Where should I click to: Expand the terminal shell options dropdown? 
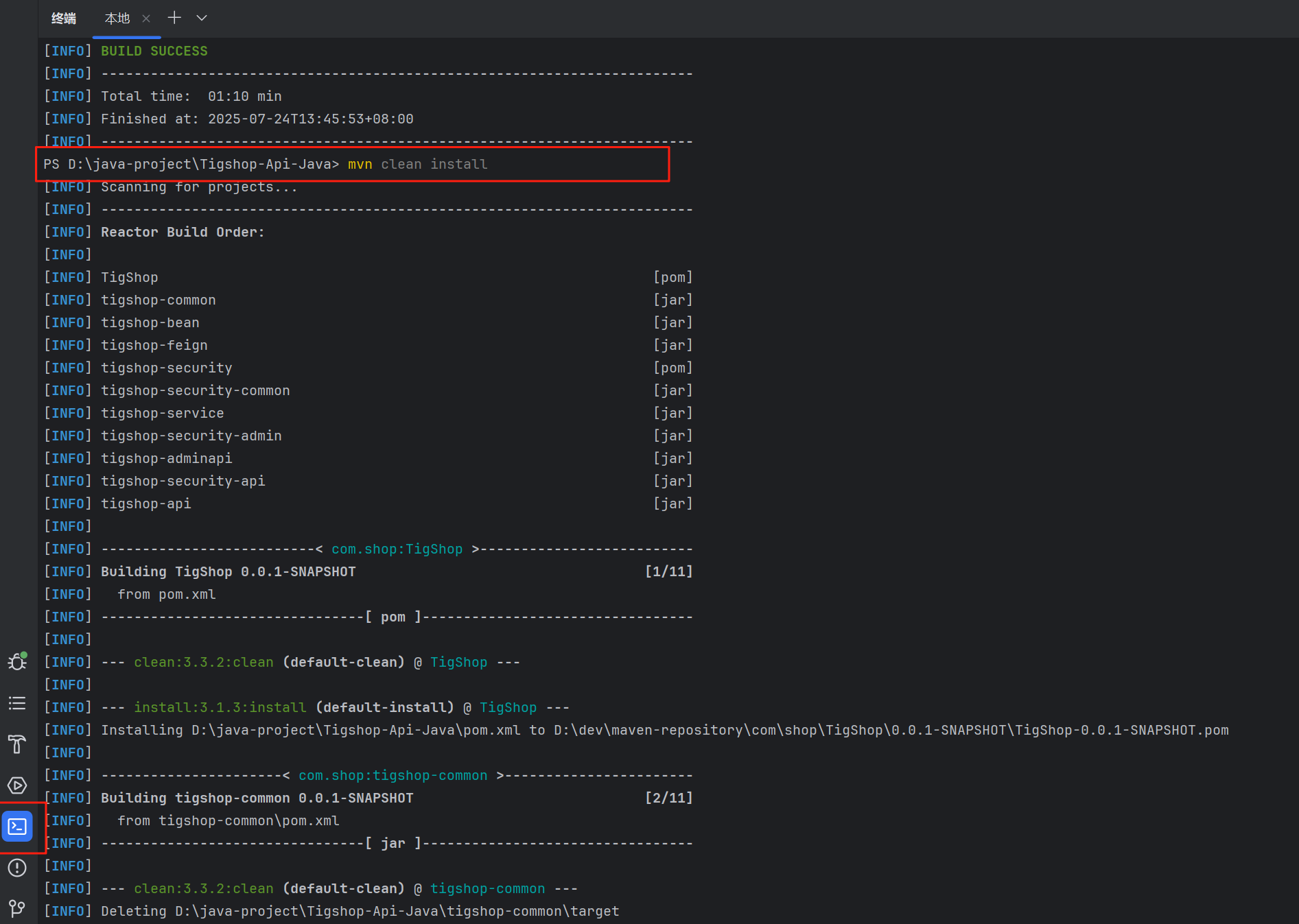202,18
